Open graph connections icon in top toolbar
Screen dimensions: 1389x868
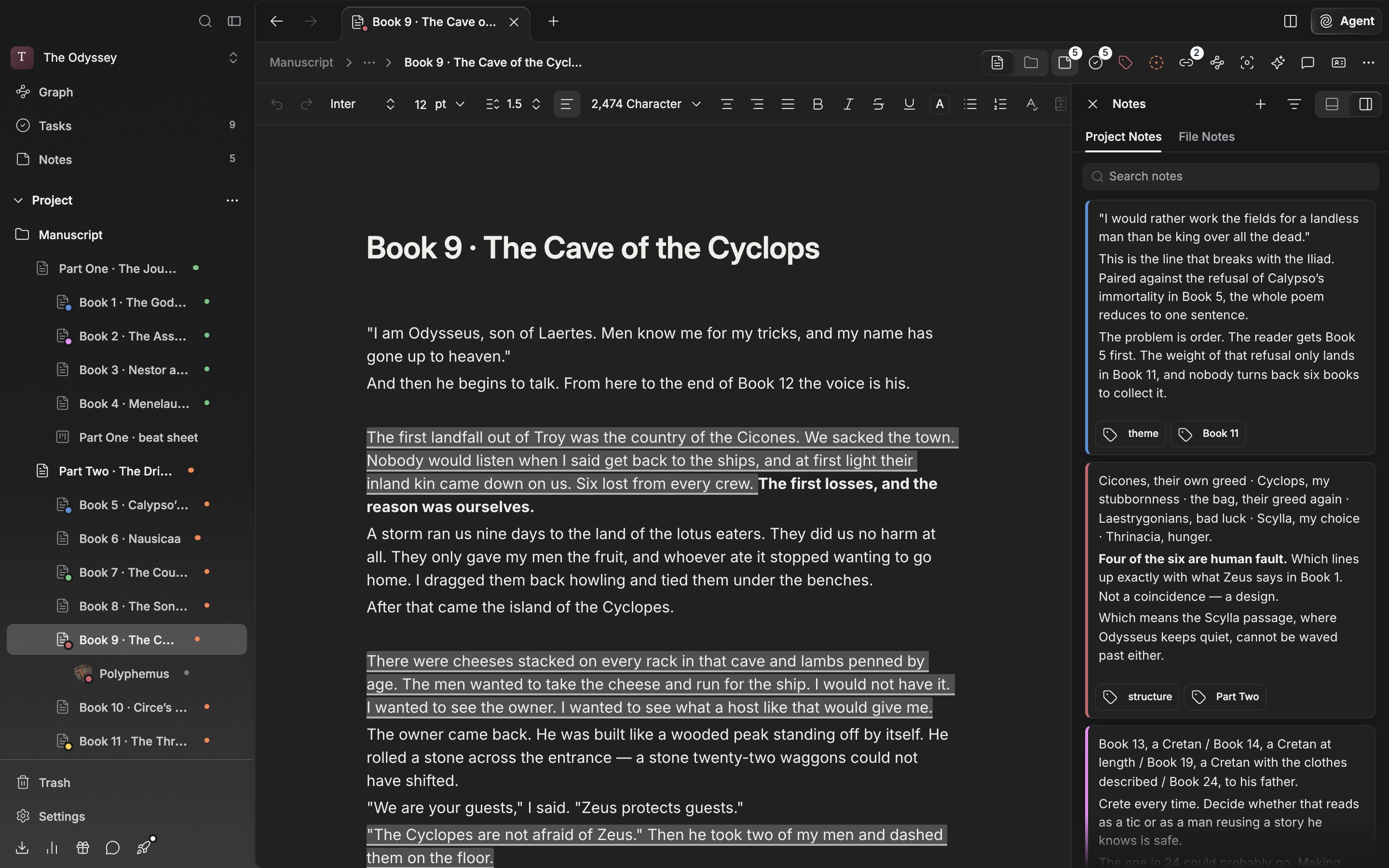[1217, 63]
